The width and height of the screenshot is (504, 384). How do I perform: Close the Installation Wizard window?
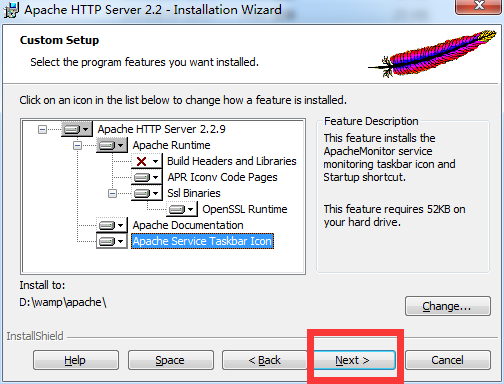[x=479, y=6]
